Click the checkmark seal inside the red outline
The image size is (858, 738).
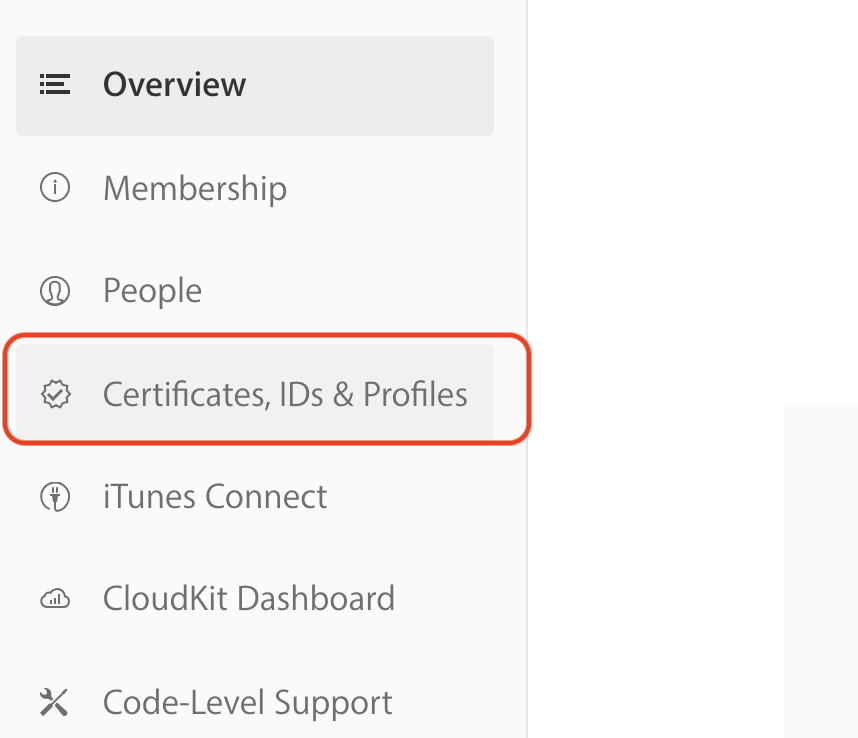click(55, 394)
